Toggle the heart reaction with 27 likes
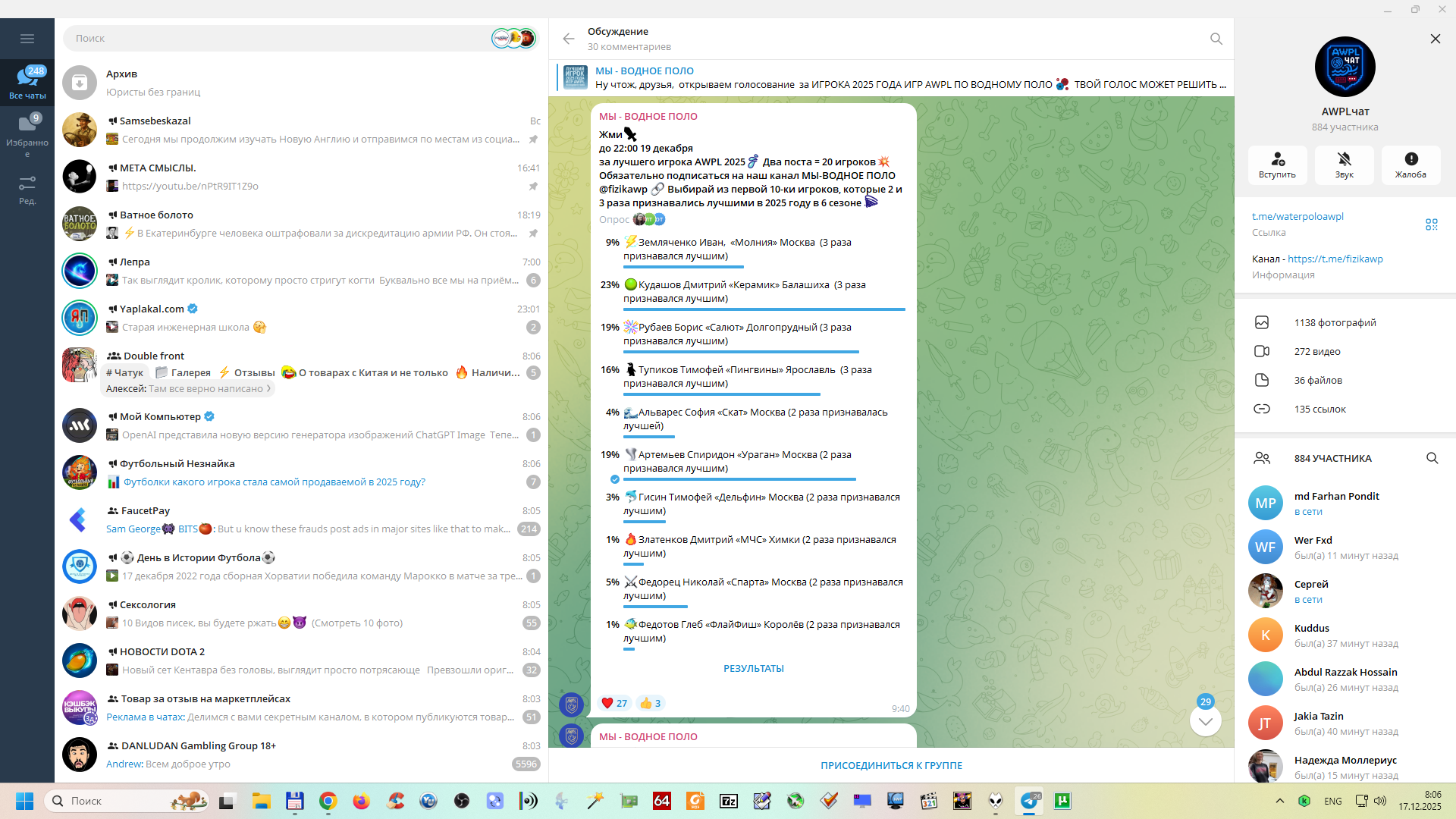 (x=614, y=703)
